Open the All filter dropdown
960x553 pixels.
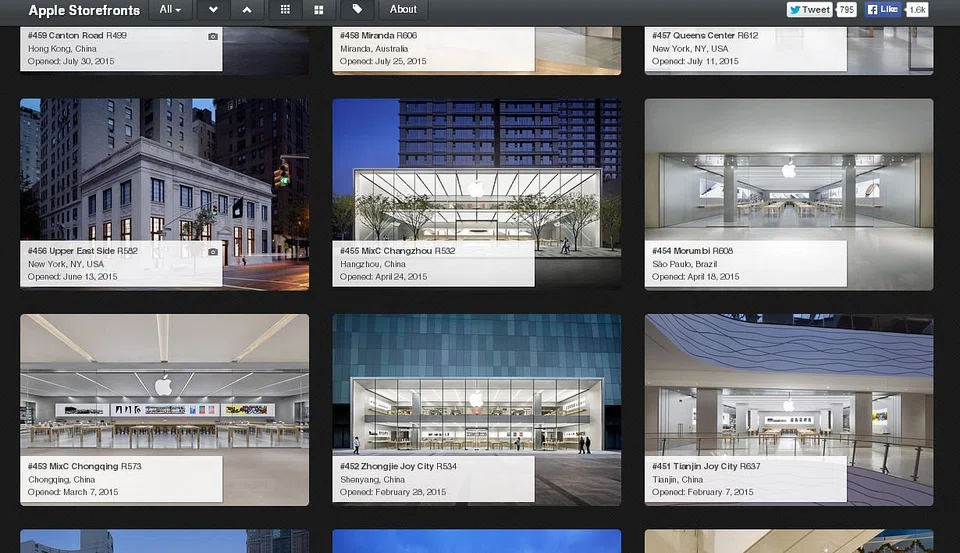tap(171, 10)
